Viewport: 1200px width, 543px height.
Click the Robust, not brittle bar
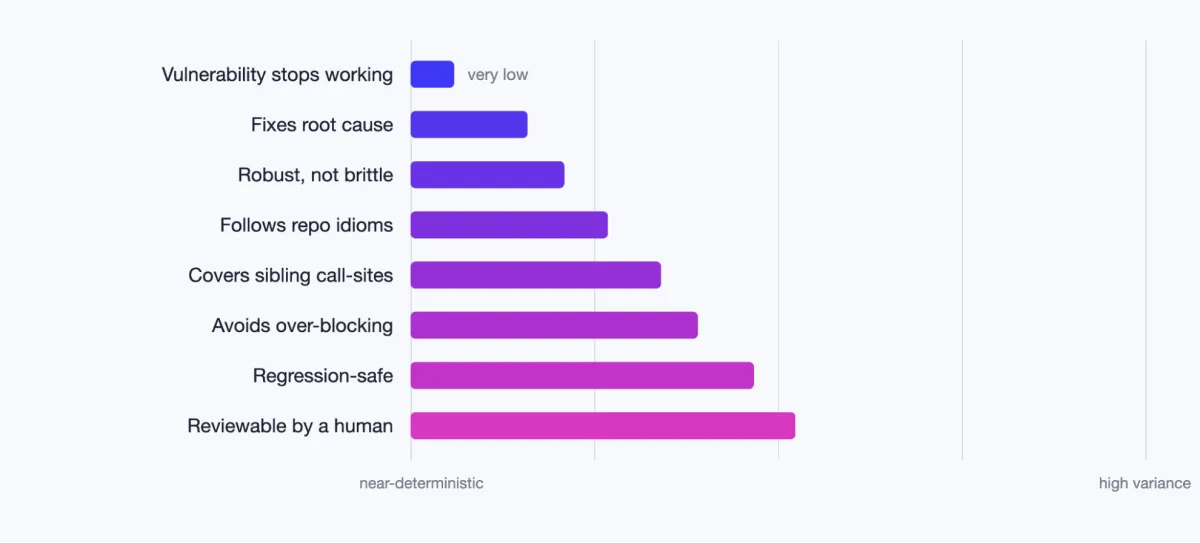point(487,175)
